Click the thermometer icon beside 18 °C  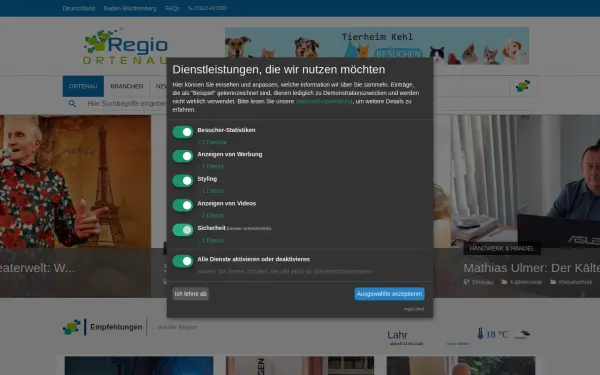click(x=480, y=334)
